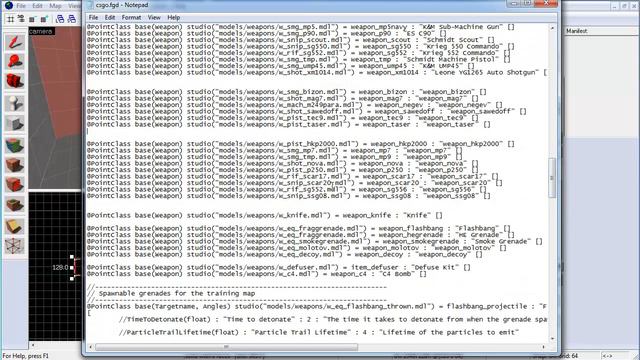Click Notepad scroll left arrow
This screenshot has height=360, width=640.
pos(91,347)
